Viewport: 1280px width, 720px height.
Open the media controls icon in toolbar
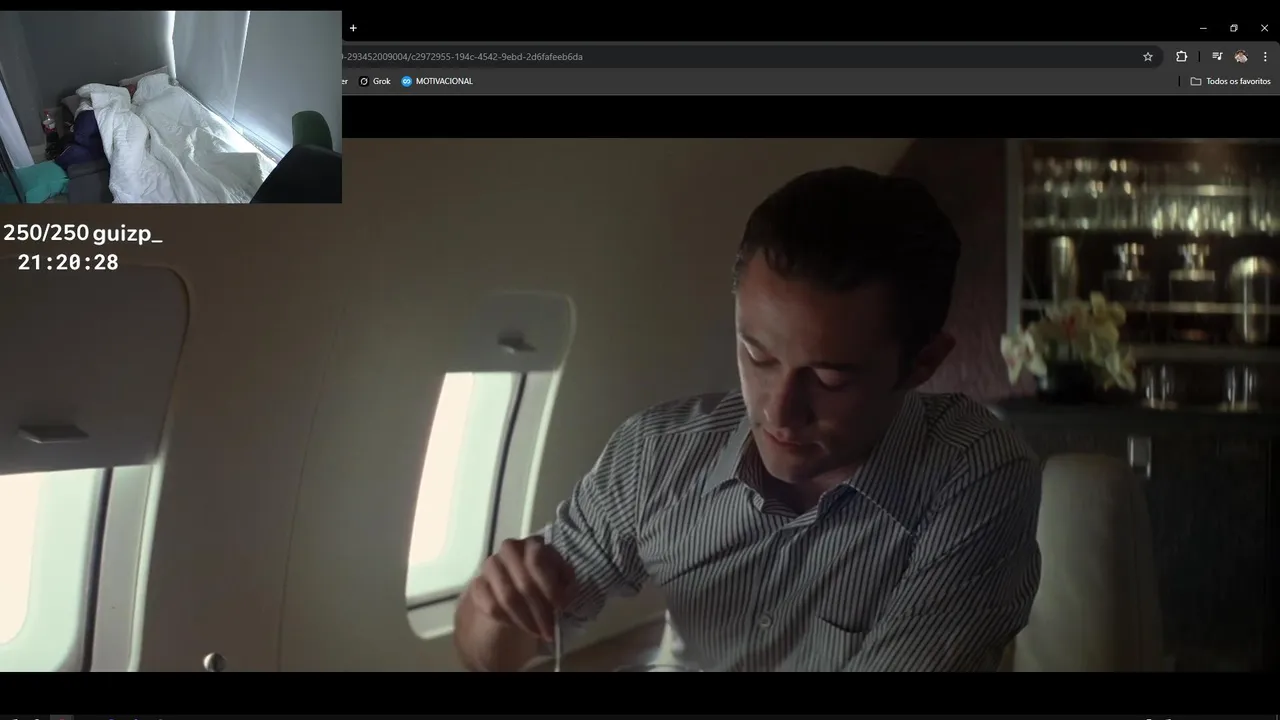pyautogui.click(x=1217, y=57)
